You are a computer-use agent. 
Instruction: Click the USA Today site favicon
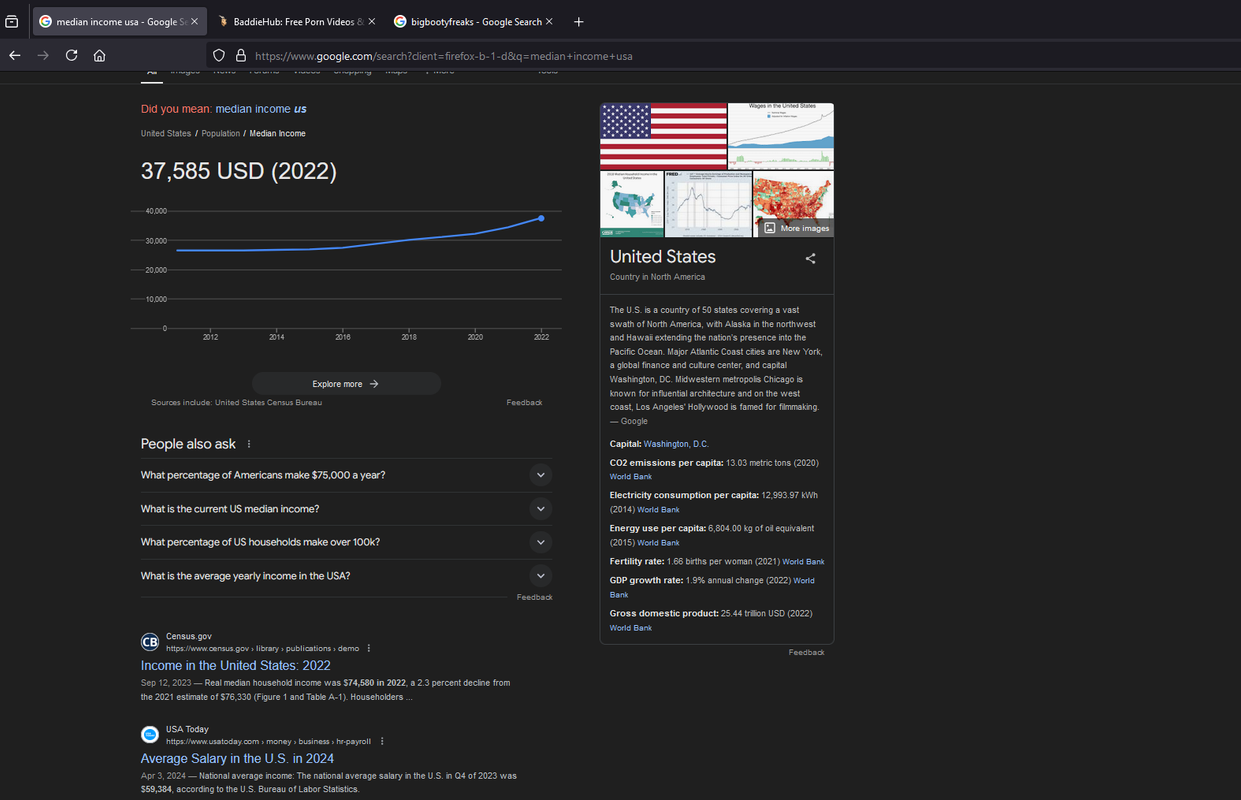click(150, 735)
